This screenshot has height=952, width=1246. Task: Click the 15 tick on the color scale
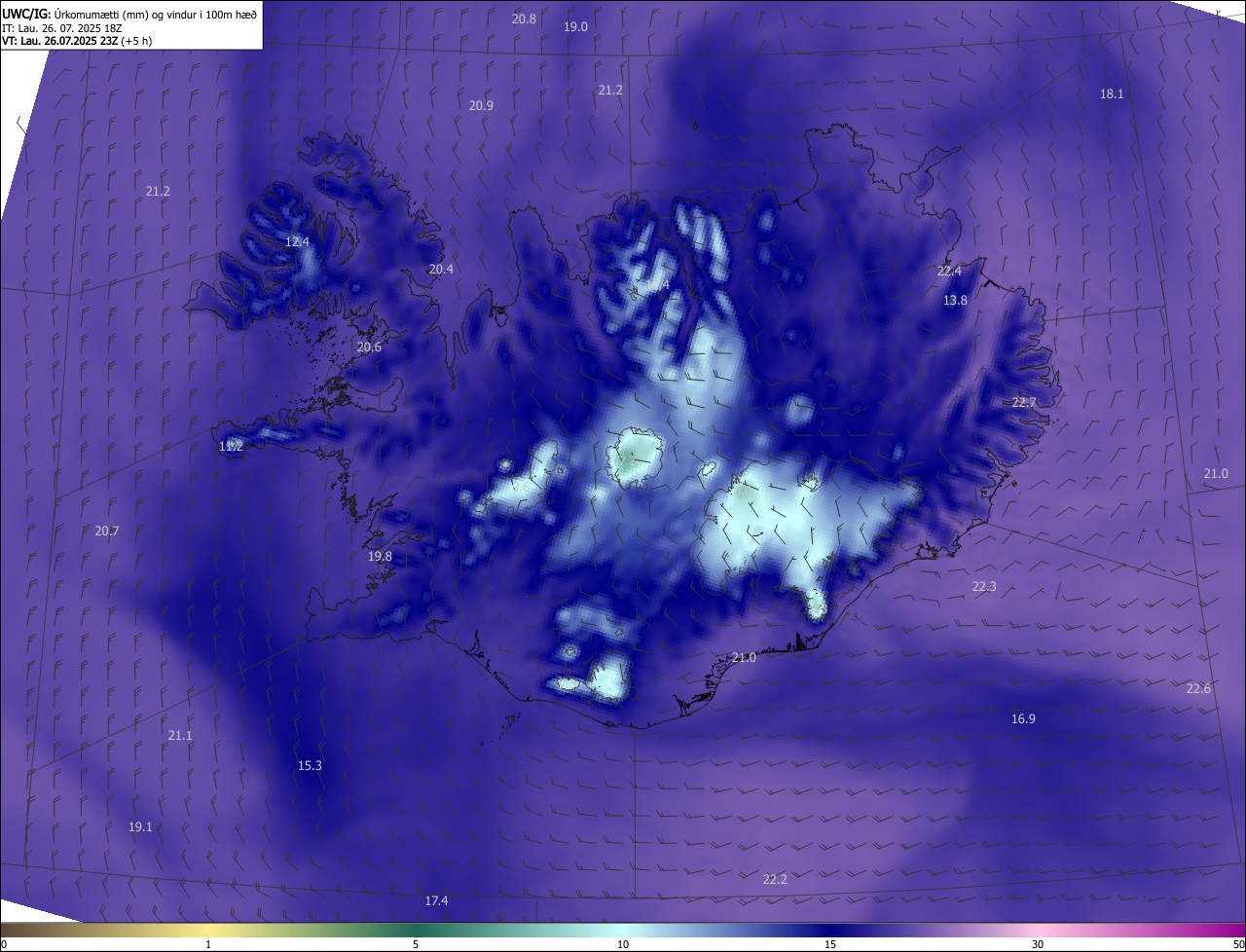[830, 945]
